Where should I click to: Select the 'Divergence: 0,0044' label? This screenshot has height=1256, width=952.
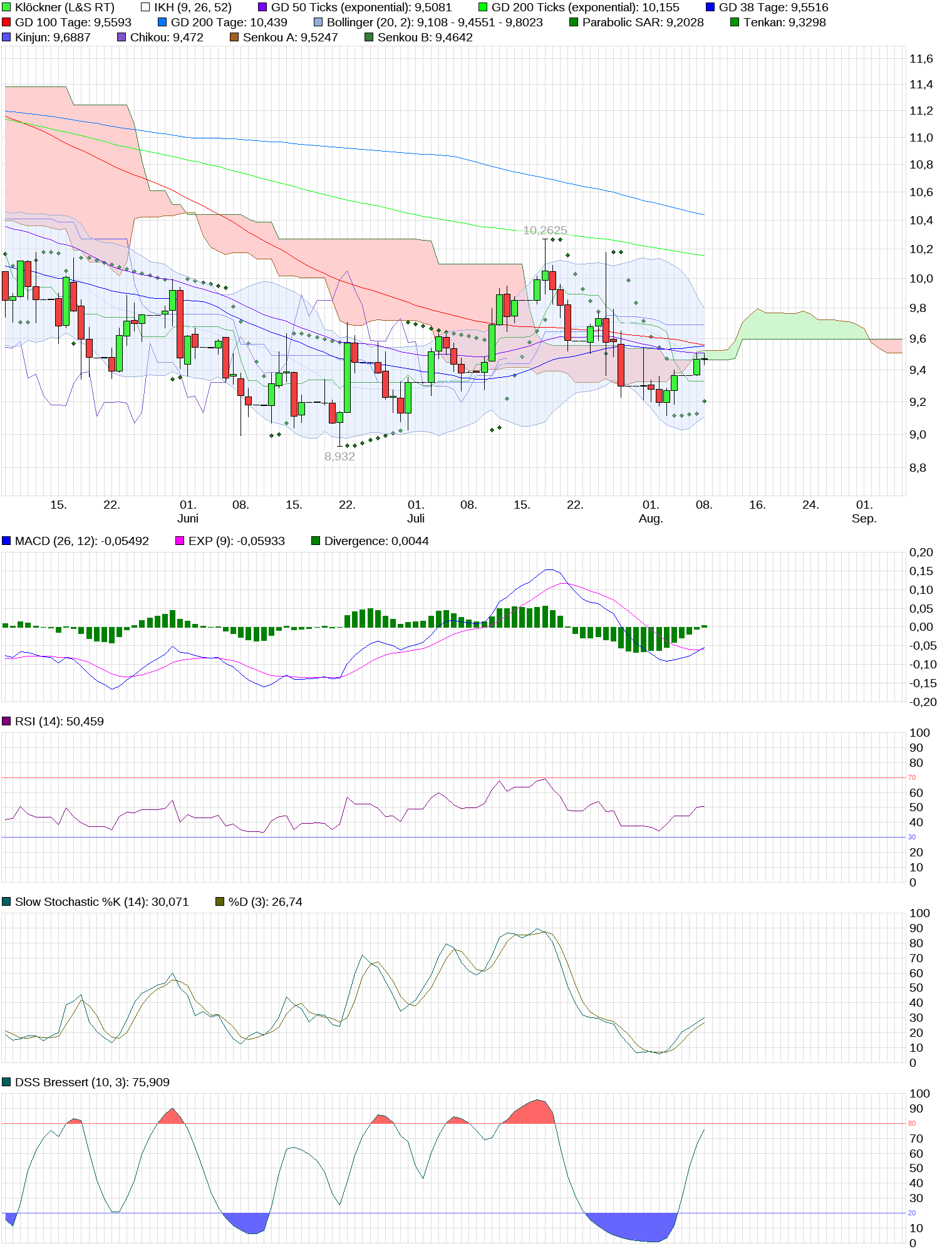(x=377, y=541)
